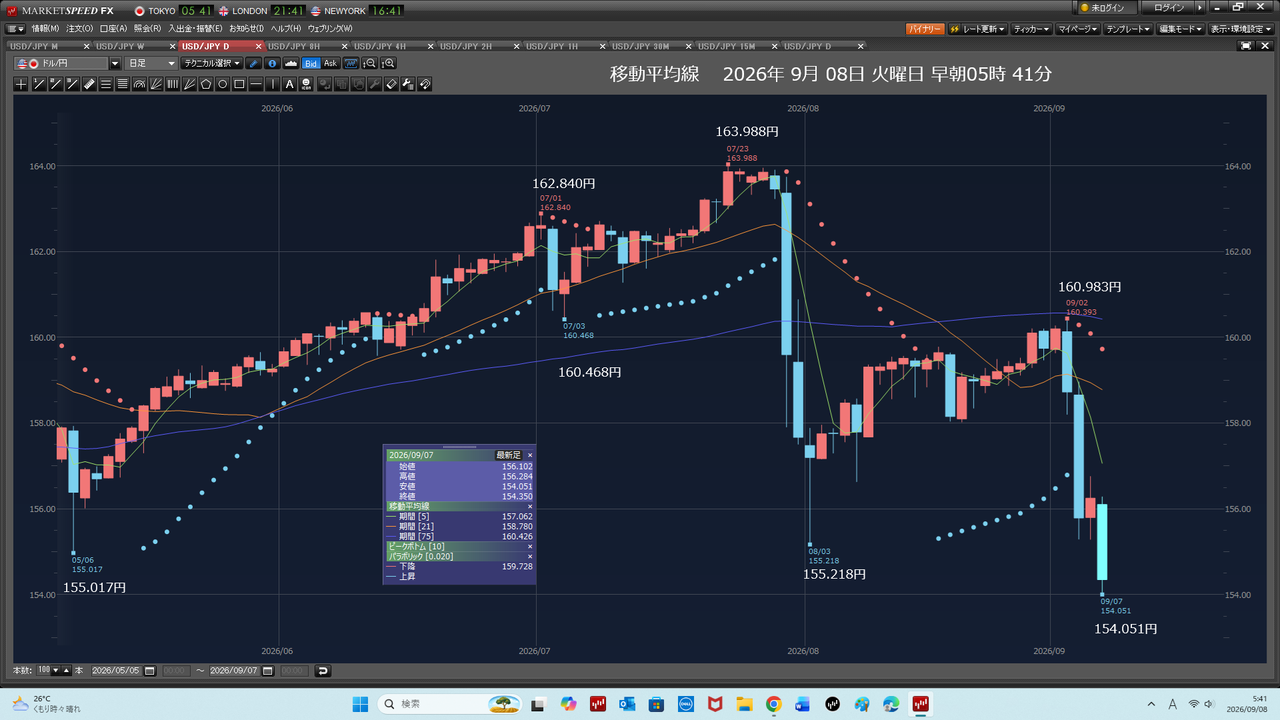The height and width of the screenshot is (720, 1280).
Task: Select the horizontal line drawing tool
Action: click(256, 84)
